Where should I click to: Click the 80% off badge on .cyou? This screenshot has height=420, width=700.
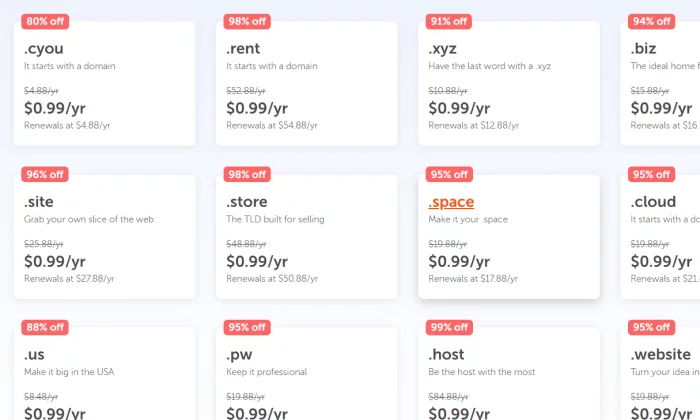45,21
